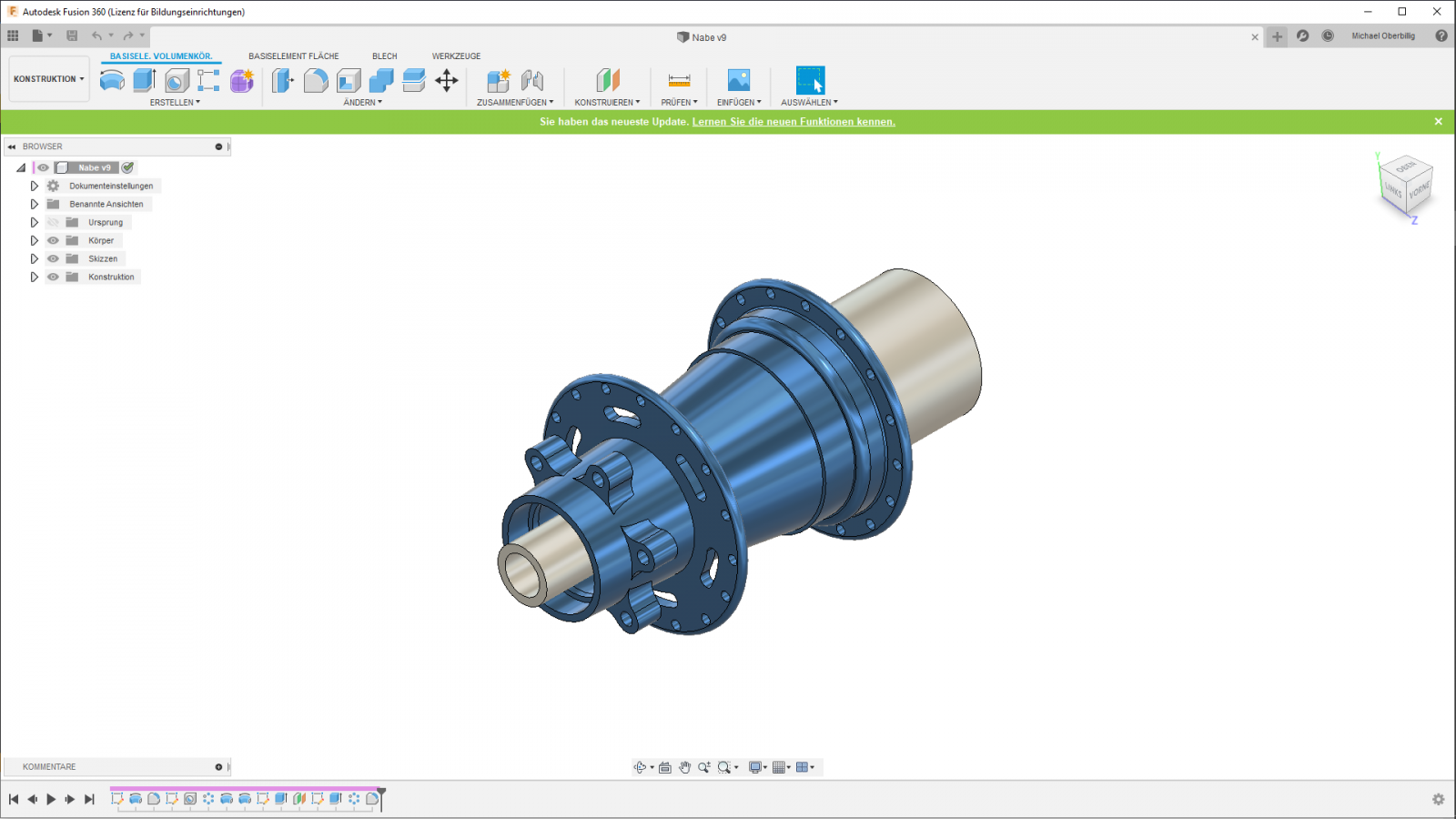
Task: Select the Extrude tool in the toolbar
Action: 144,80
